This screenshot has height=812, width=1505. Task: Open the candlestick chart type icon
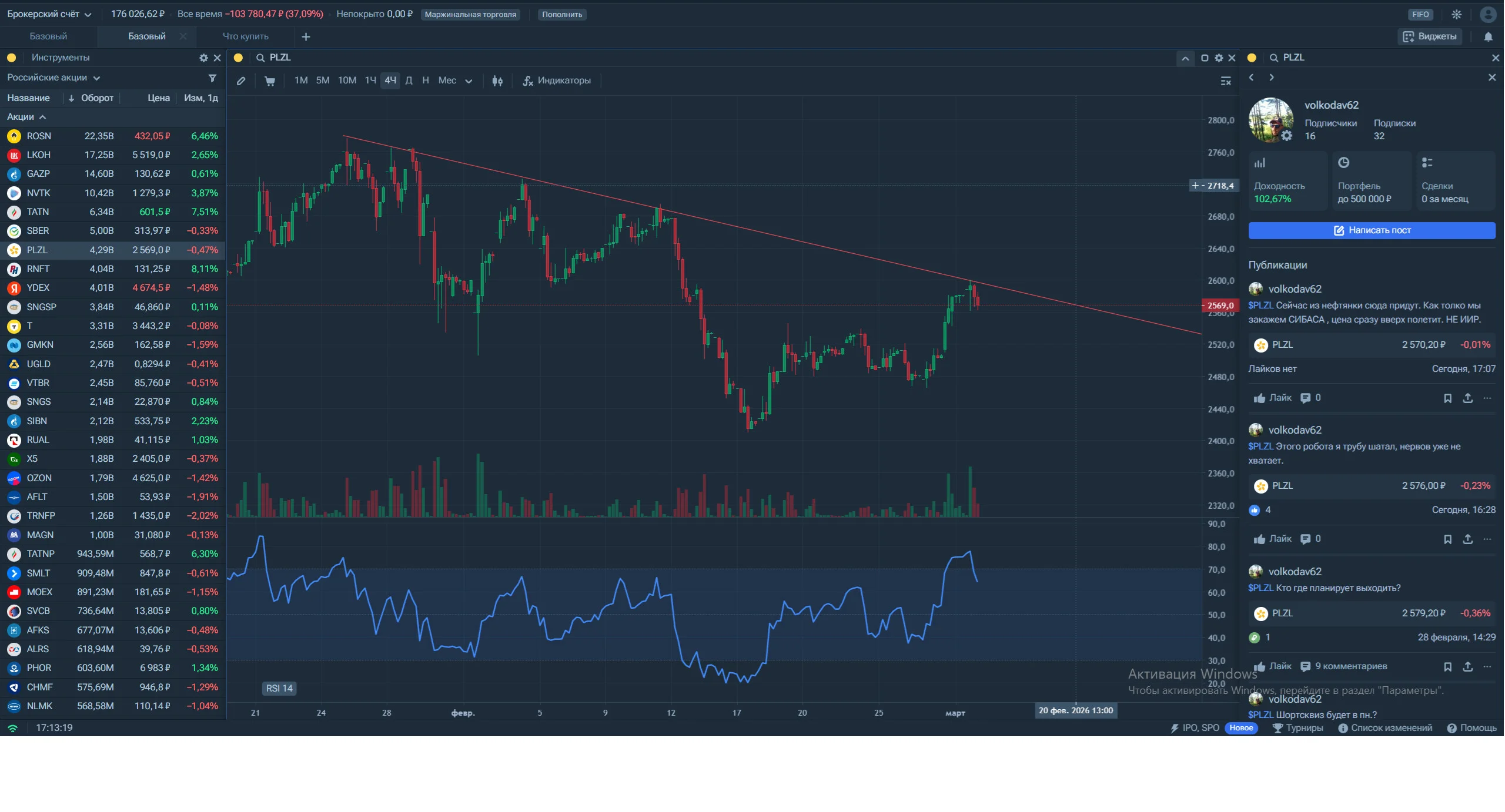point(497,80)
